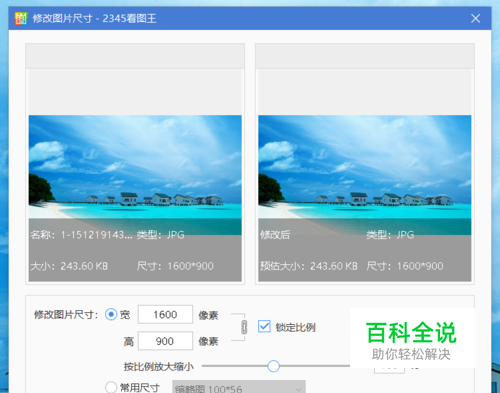Click the chain link icon between width and height
The width and height of the screenshot is (500, 393).
coord(244,327)
